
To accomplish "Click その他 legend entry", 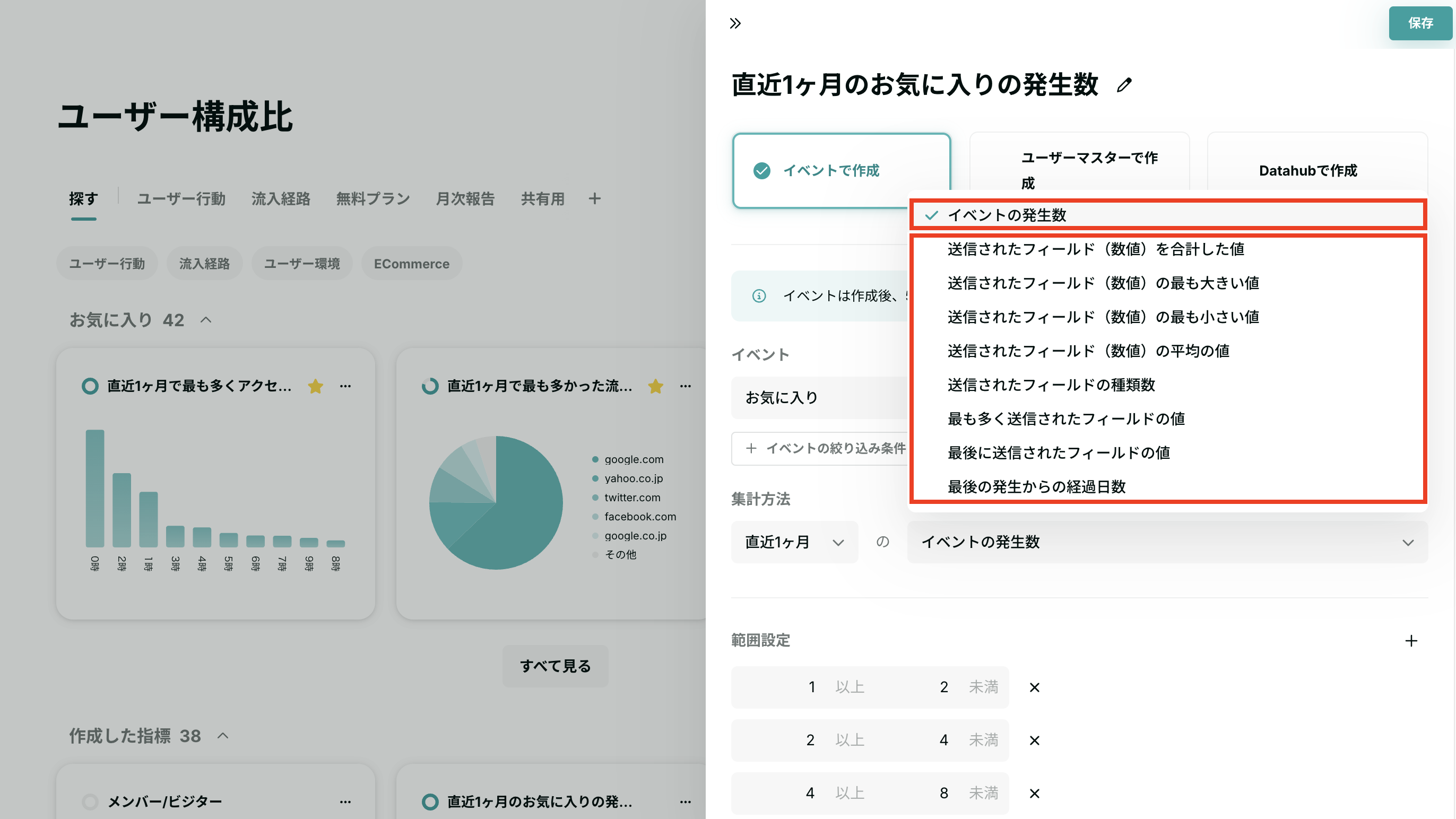I will tap(614, 554).
